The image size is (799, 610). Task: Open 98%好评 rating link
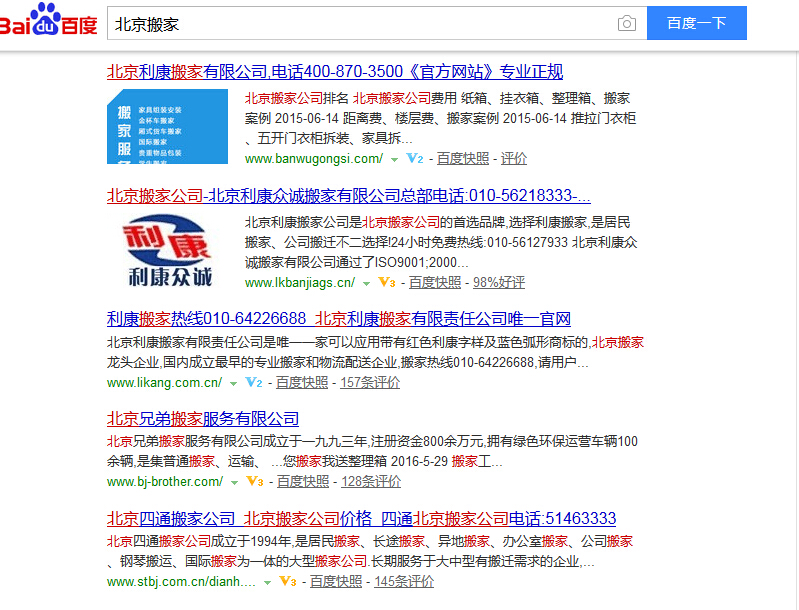(x=499, y=282)
